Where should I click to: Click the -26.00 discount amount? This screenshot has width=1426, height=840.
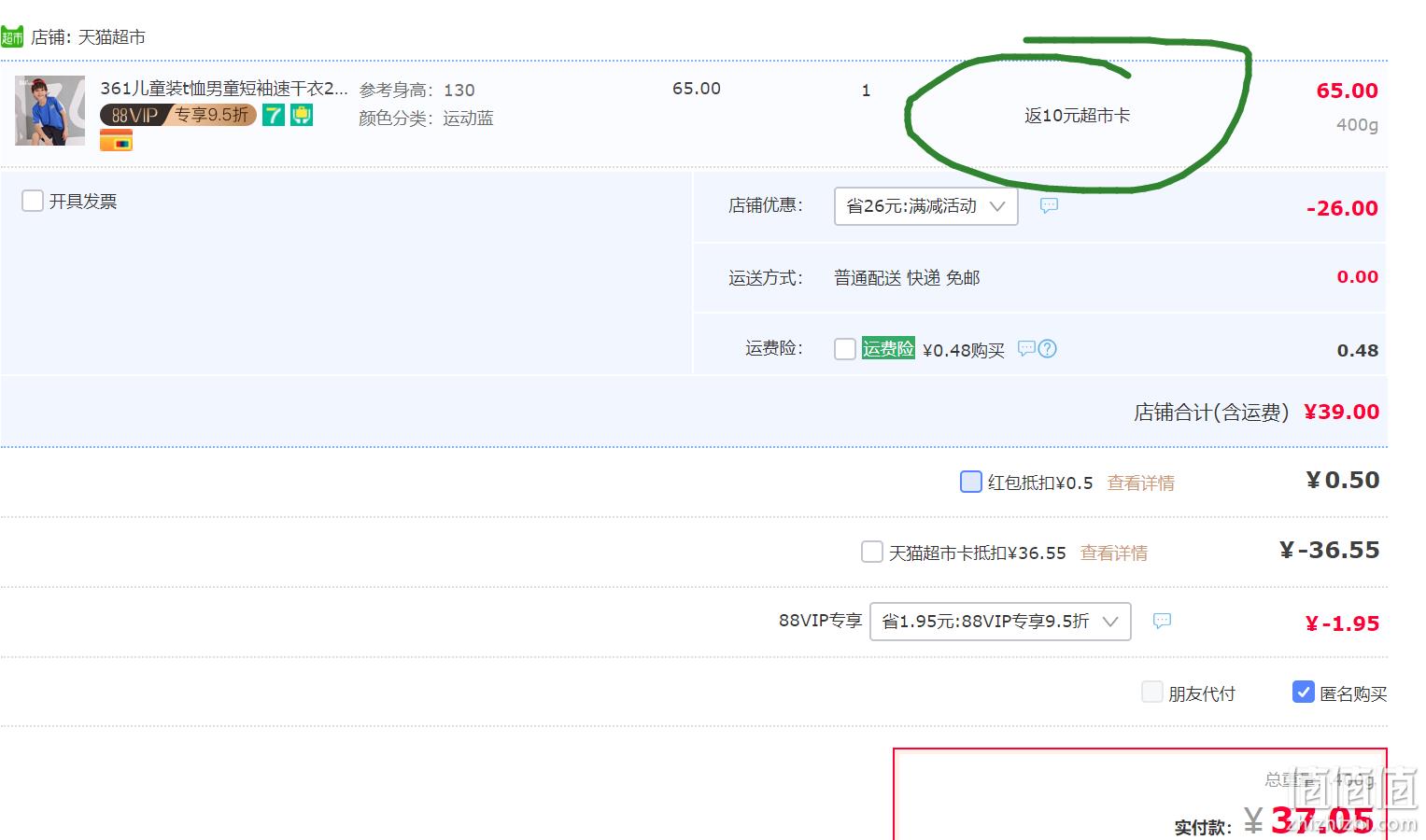click(x=1342, y=208)
